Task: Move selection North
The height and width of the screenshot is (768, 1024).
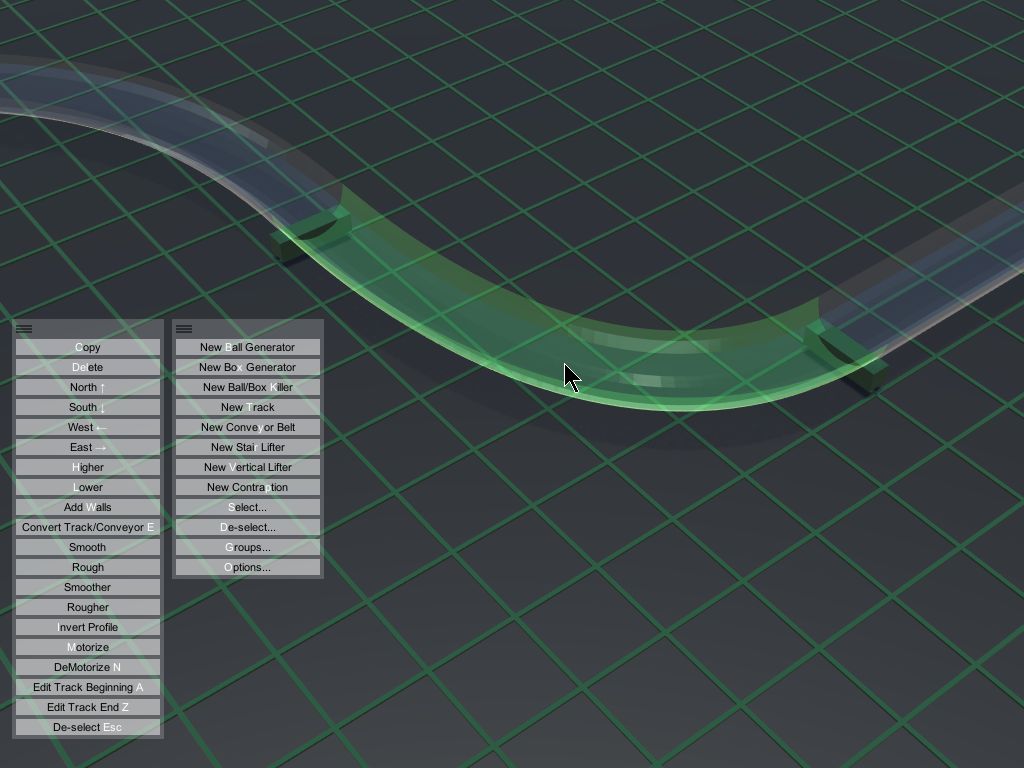Action: 88,387
